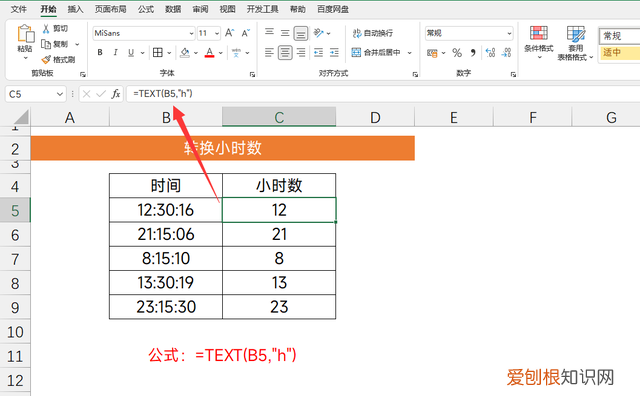Apply cell borders icon
Image resolution: width=640 pixels, height=396 pixels.
[x=158, y=52]
